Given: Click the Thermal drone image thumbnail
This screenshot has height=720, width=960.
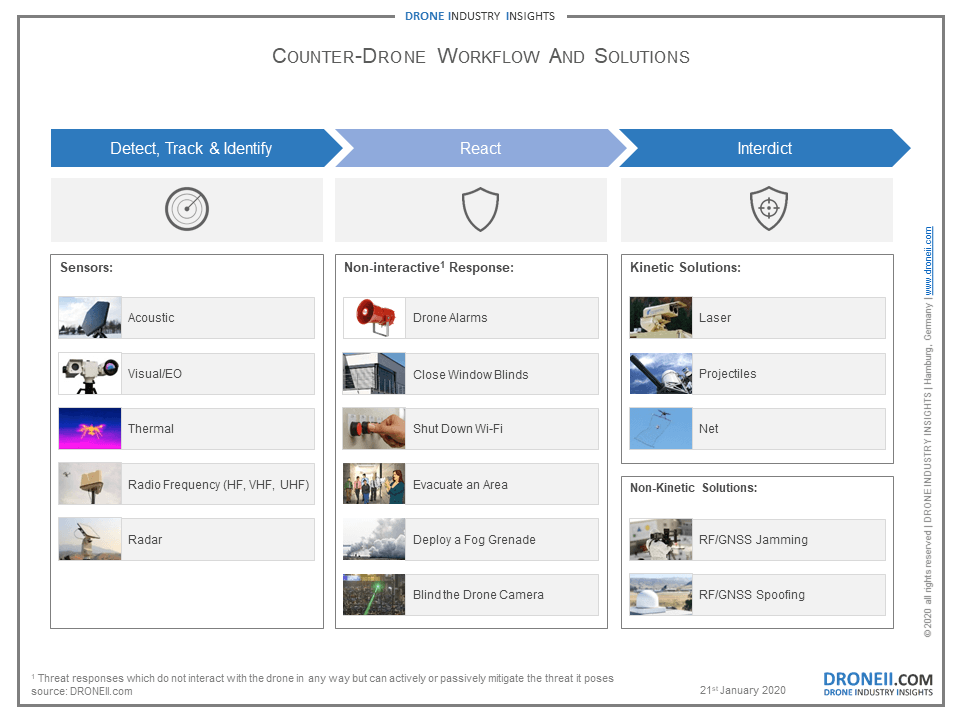Looking at the screenshot, I should click(90, 429).
